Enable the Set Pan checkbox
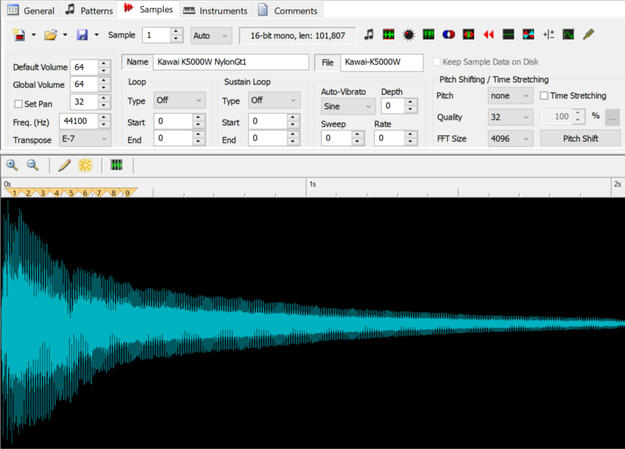 click(x=19, y=103)
